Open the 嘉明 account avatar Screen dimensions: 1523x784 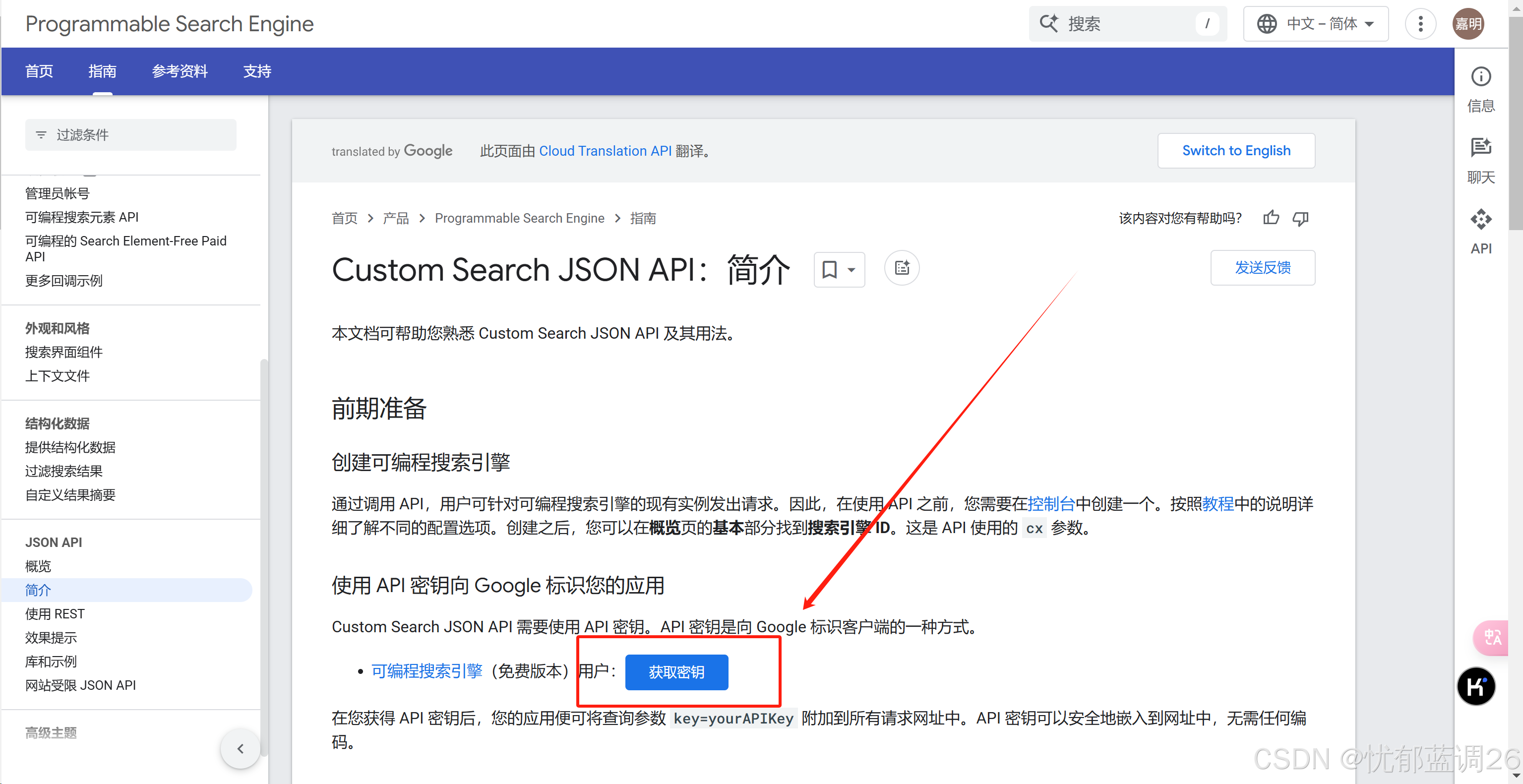point(1468,24)
